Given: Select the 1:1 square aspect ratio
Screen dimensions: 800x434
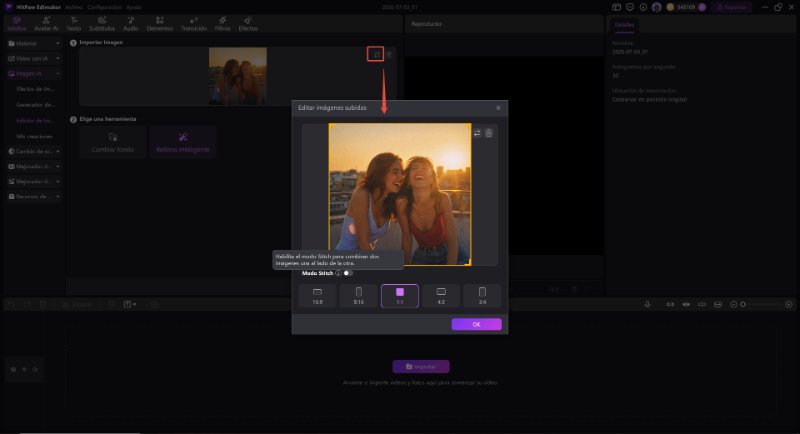Looking at the screenshot, I should [400, 296].
